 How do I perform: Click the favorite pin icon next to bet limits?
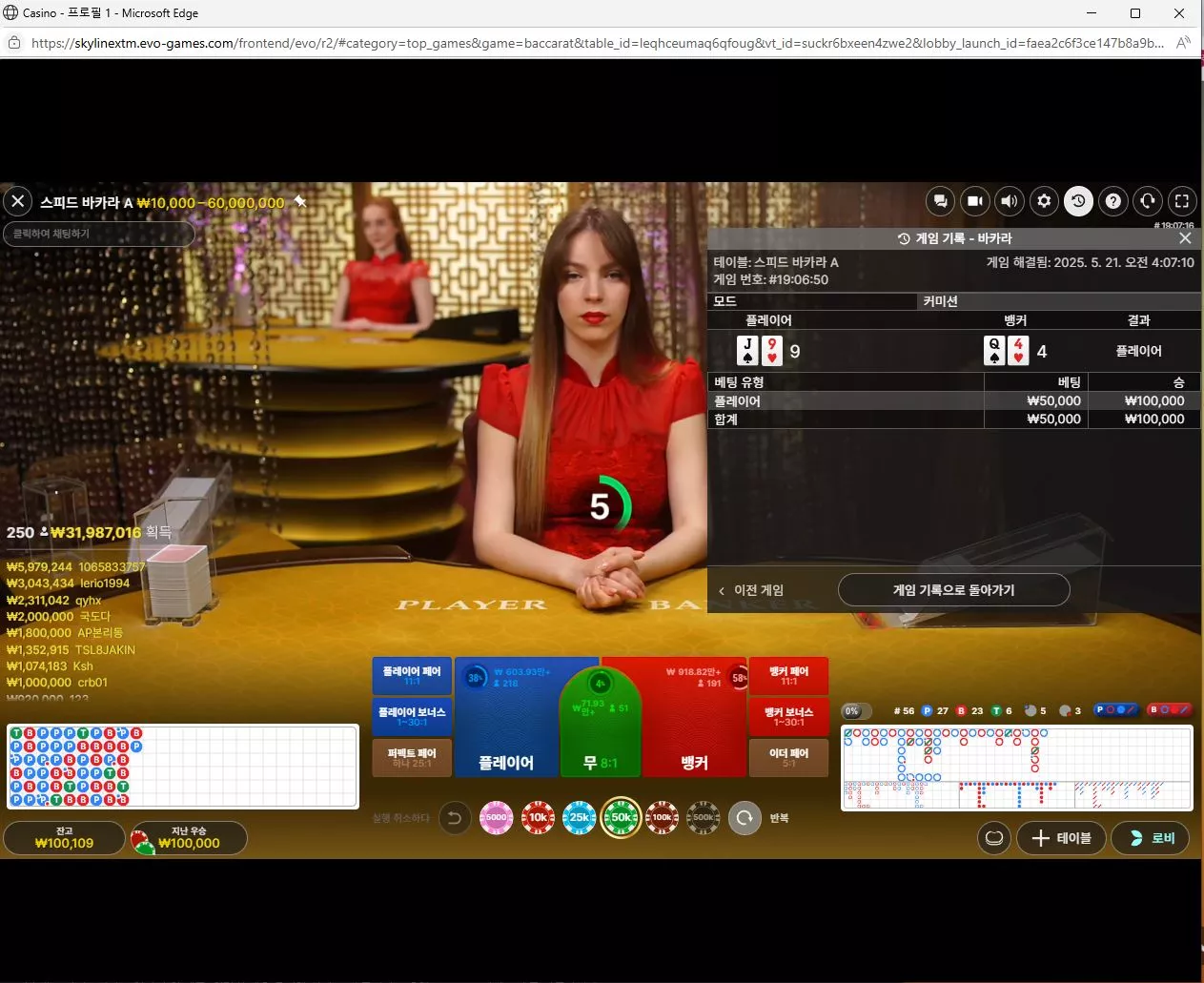(x=300, y=201)
